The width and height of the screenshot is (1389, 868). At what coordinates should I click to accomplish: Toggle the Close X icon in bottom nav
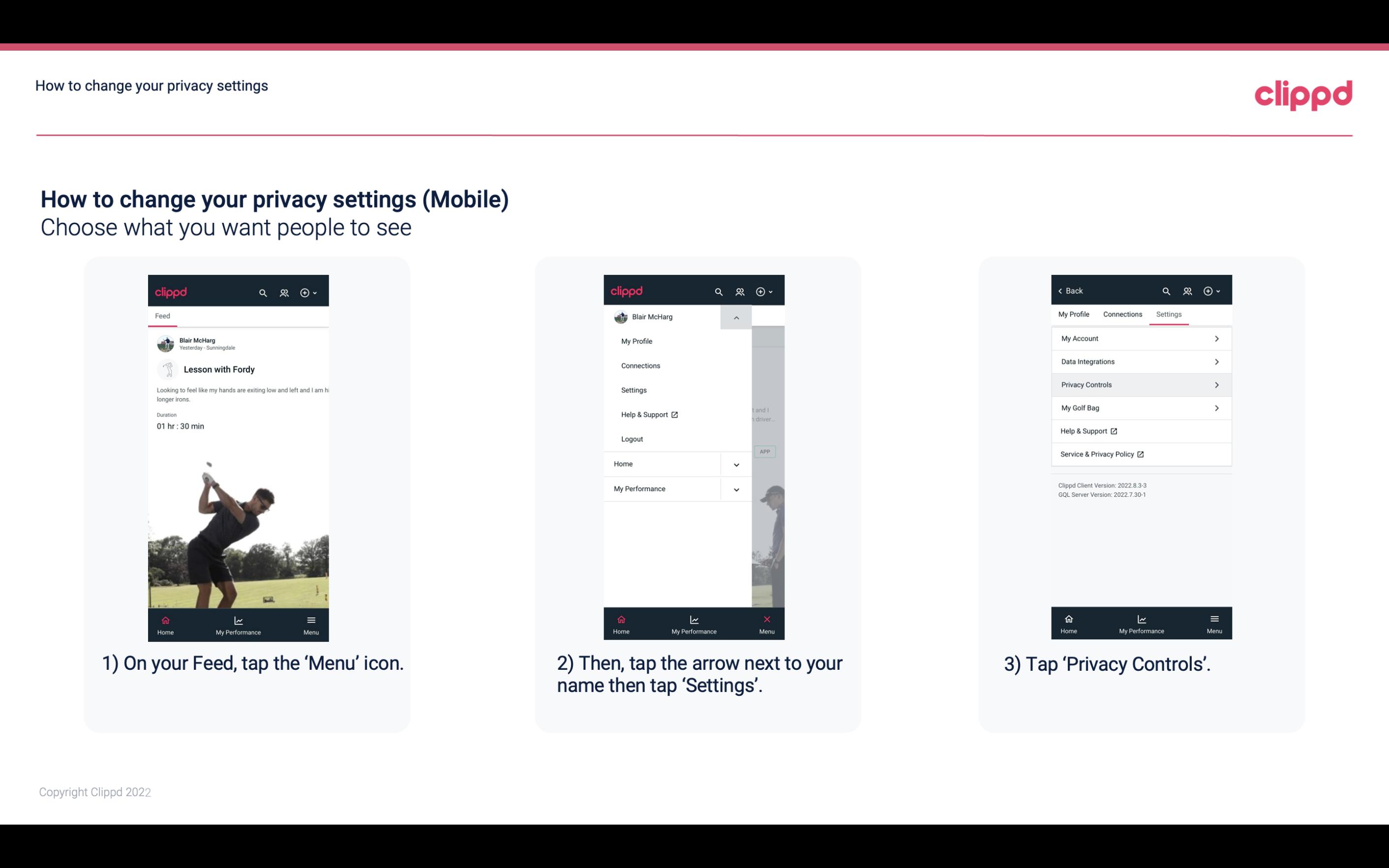click(x=765, y=619)
